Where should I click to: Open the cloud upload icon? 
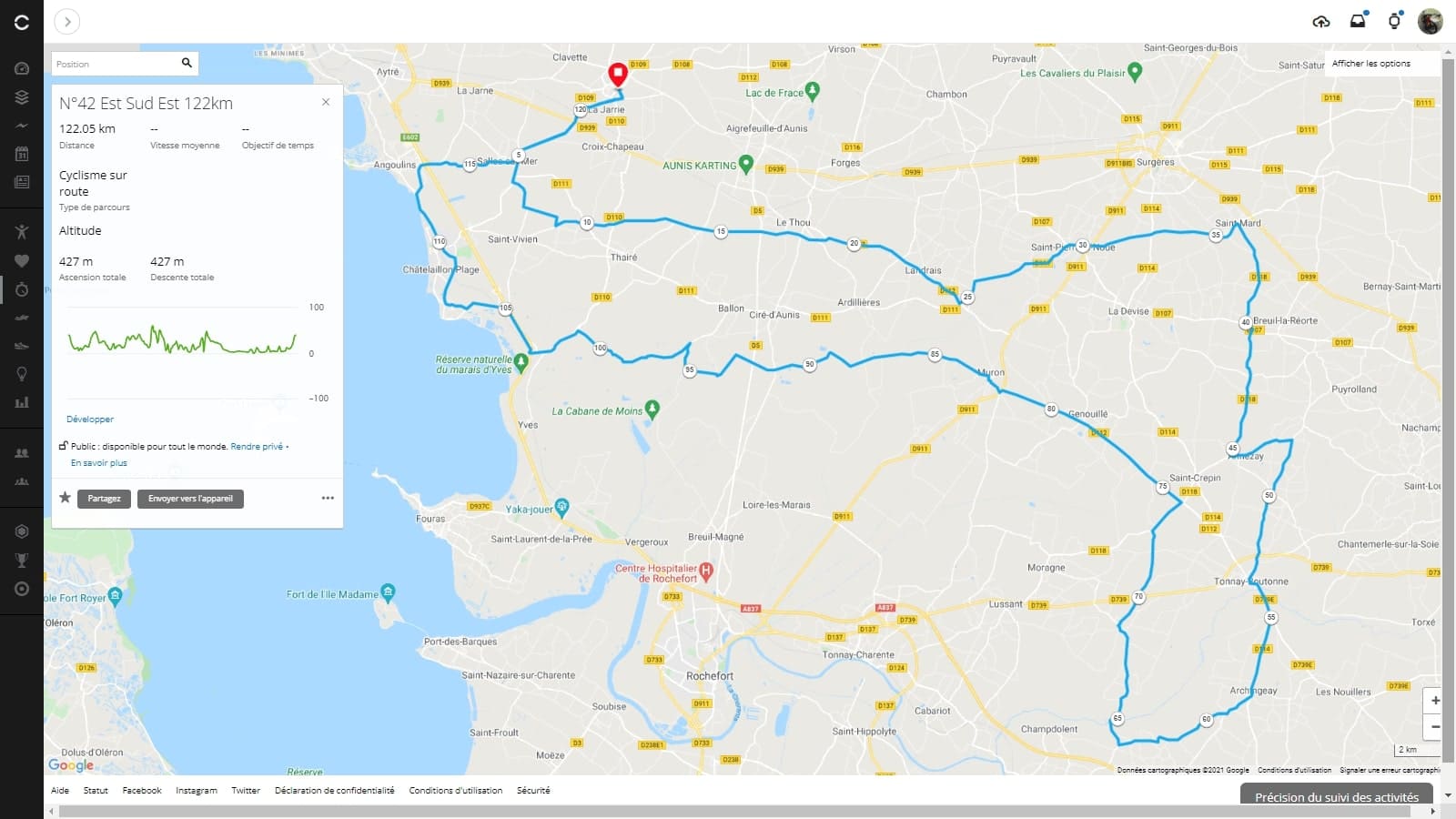pos(1321,21)
